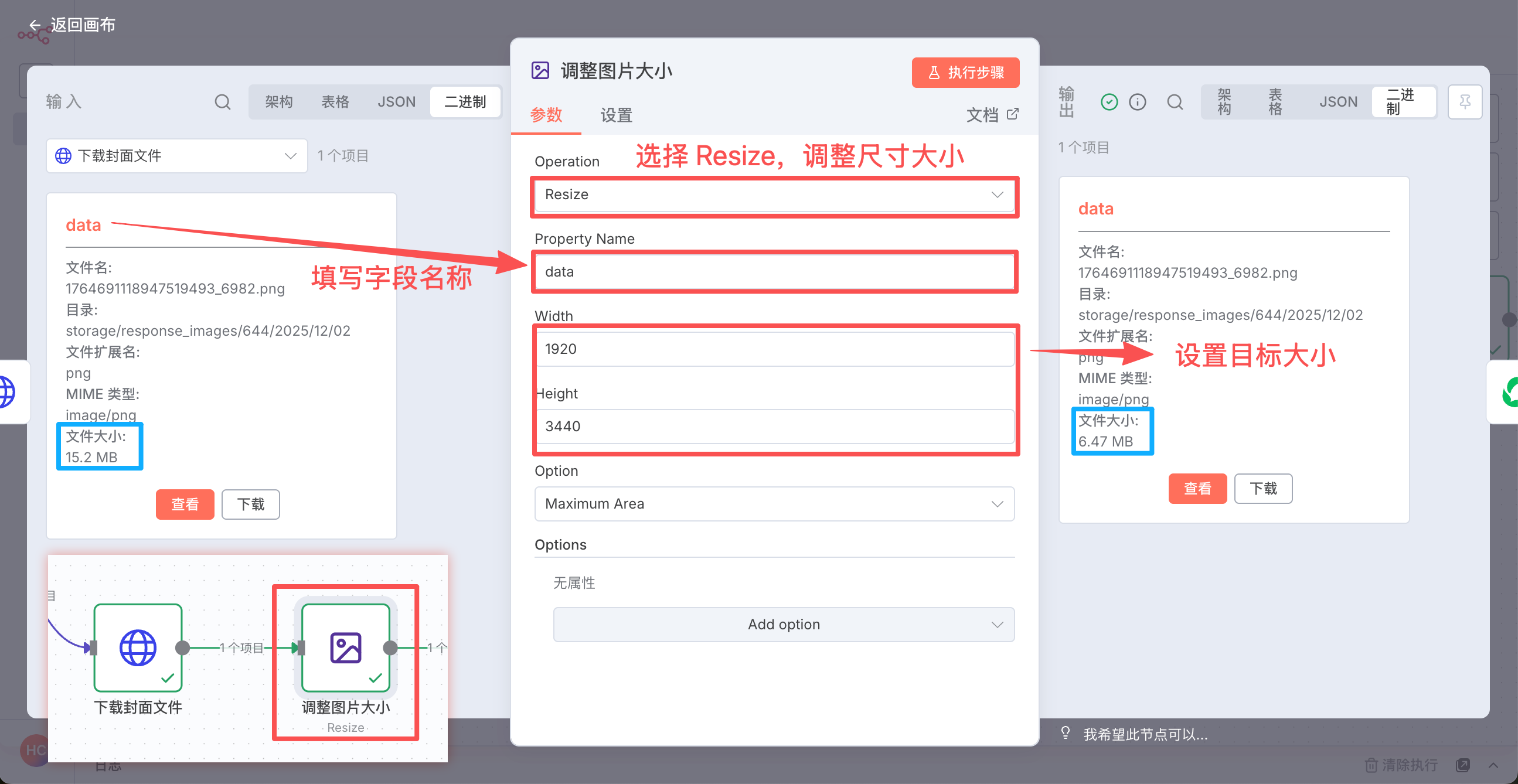Select the 参数 tab
The height and width of the screenshot is (784, 1518).
point(546,115)
